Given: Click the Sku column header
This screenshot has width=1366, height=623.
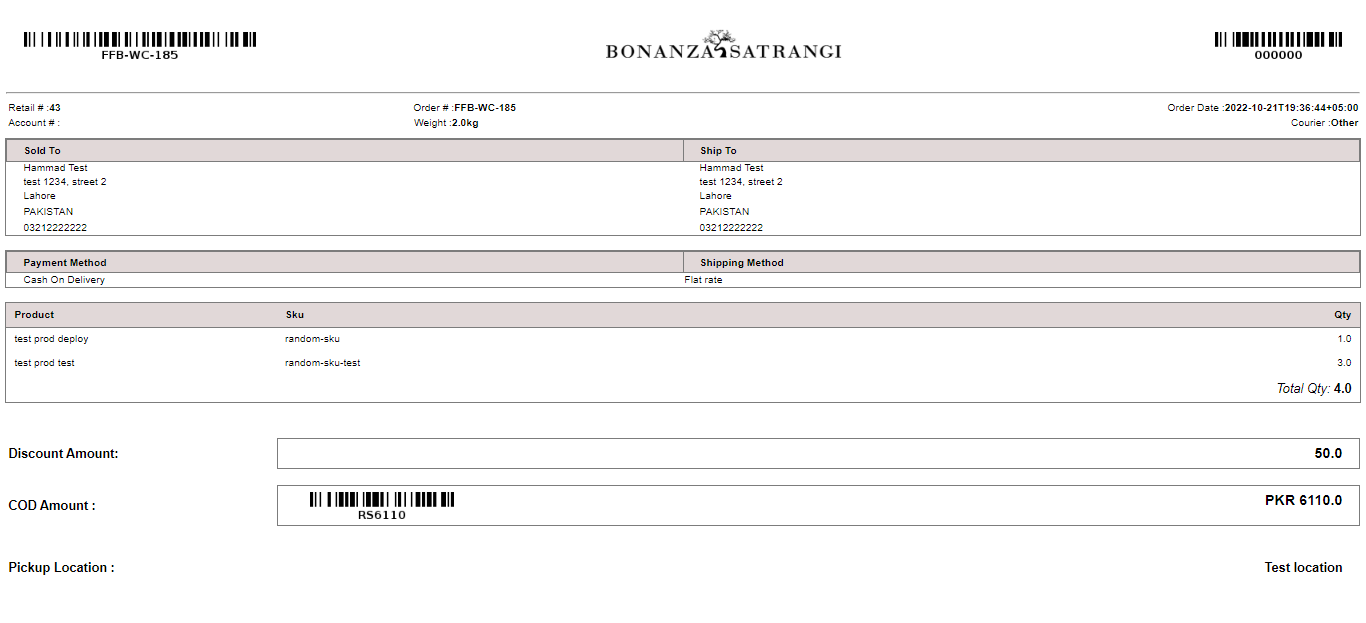Looking at the screenshot, I should (294, 315).
